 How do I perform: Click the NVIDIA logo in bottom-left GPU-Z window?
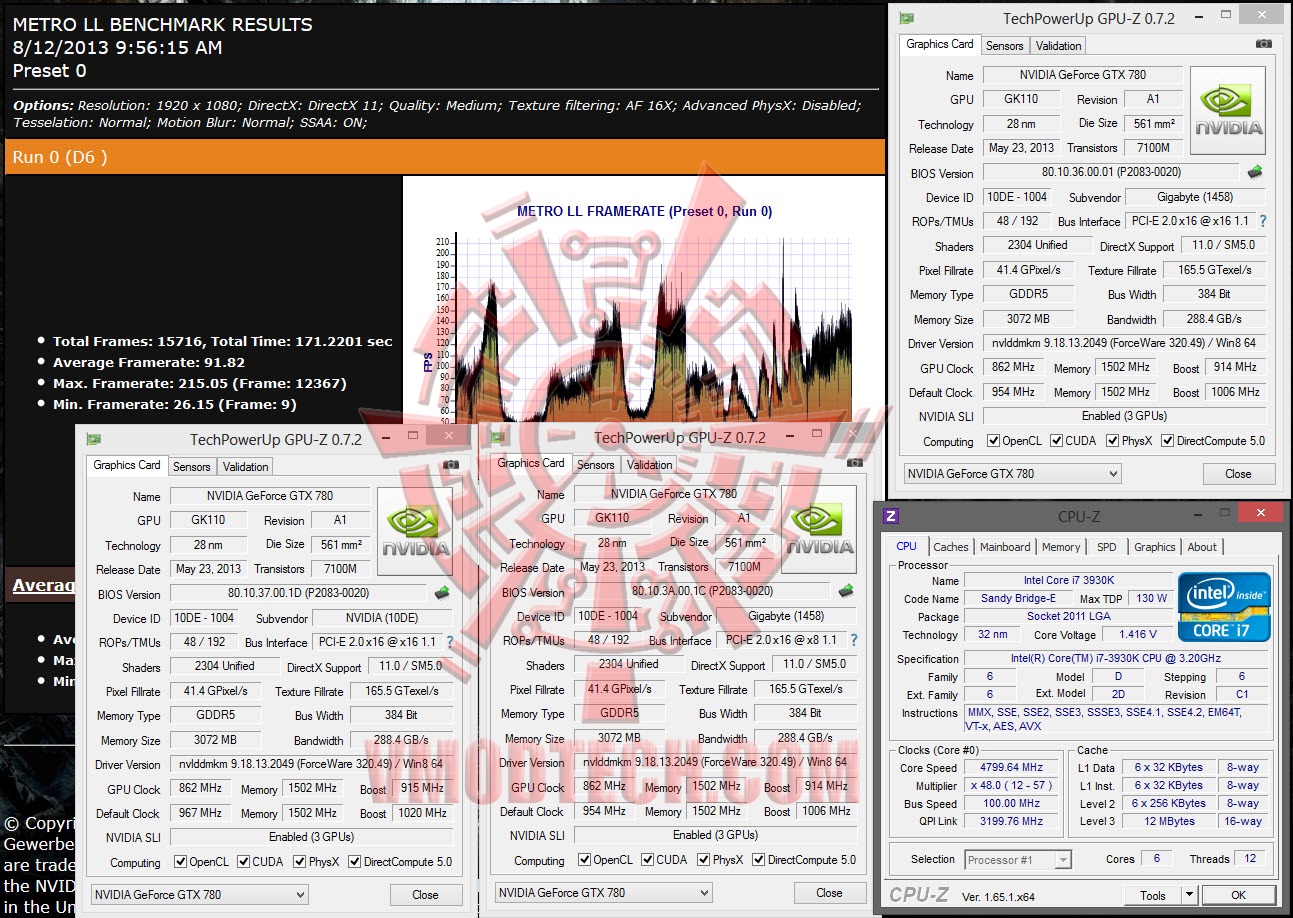[415, 532]
